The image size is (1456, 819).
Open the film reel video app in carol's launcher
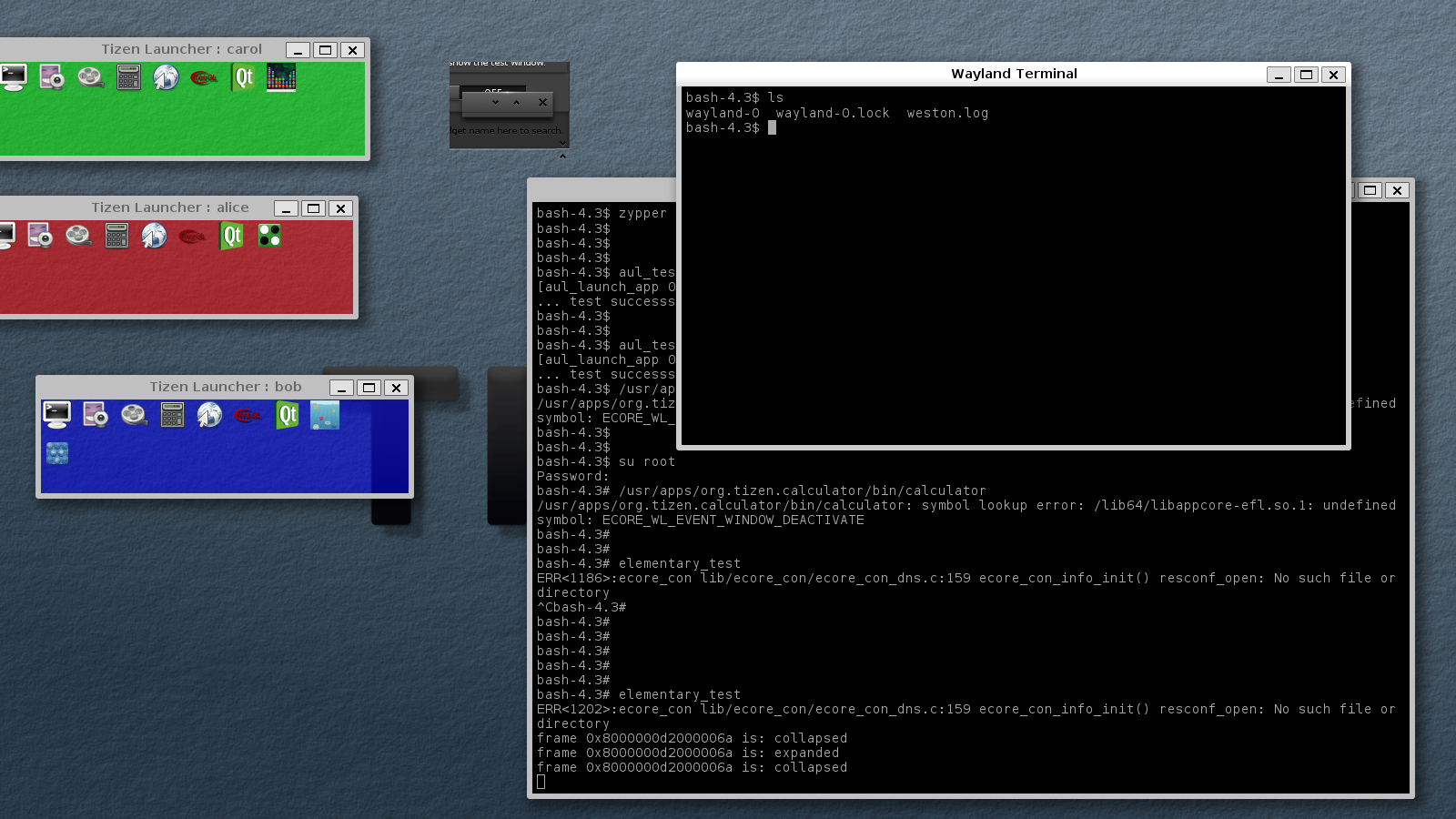90,77
